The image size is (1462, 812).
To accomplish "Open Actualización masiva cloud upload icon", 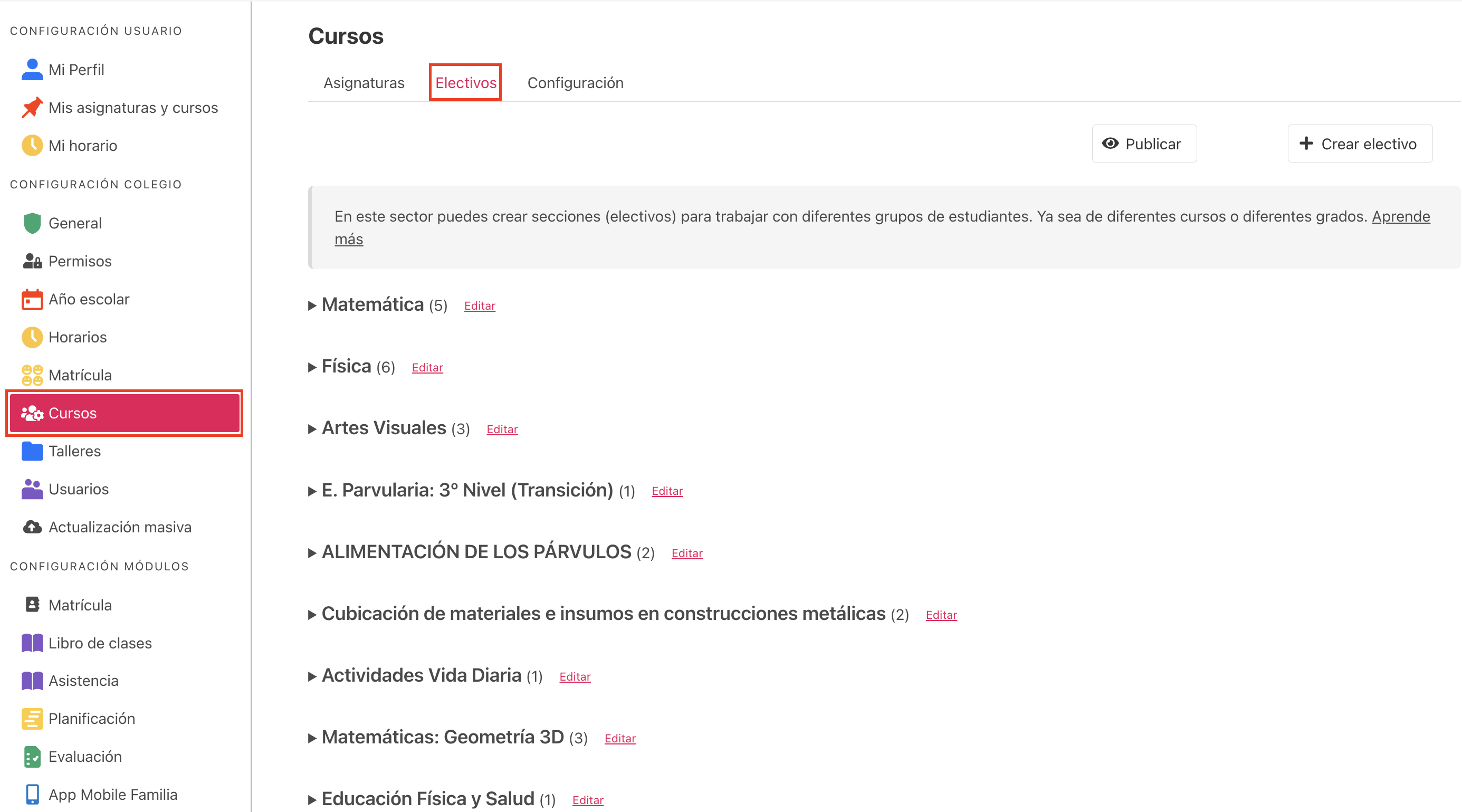I will point(32,527).
